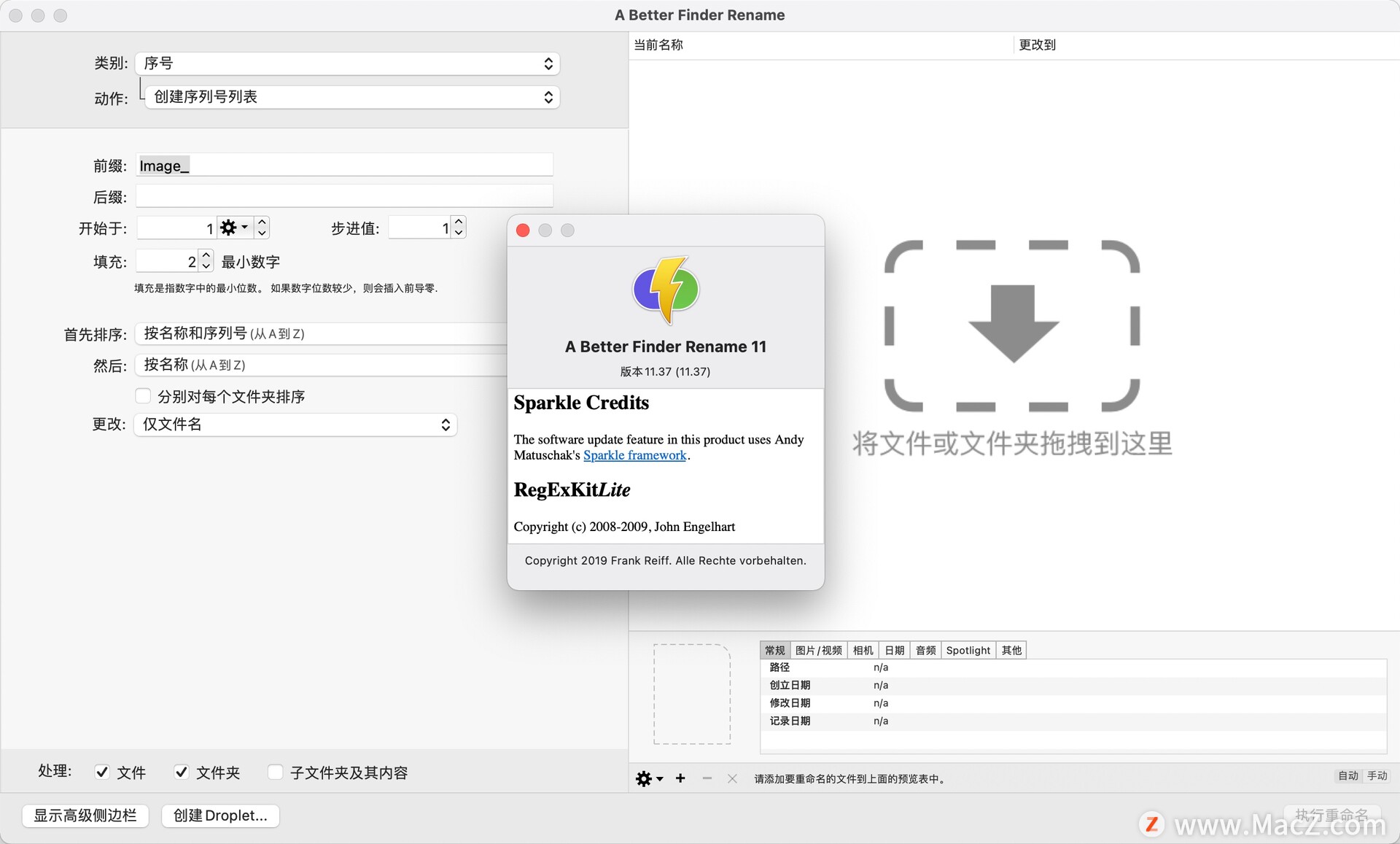Toggle the 文件夹 checkbox
The width and height of the screenshot is (1400, 844).
[x=182, y=772]
